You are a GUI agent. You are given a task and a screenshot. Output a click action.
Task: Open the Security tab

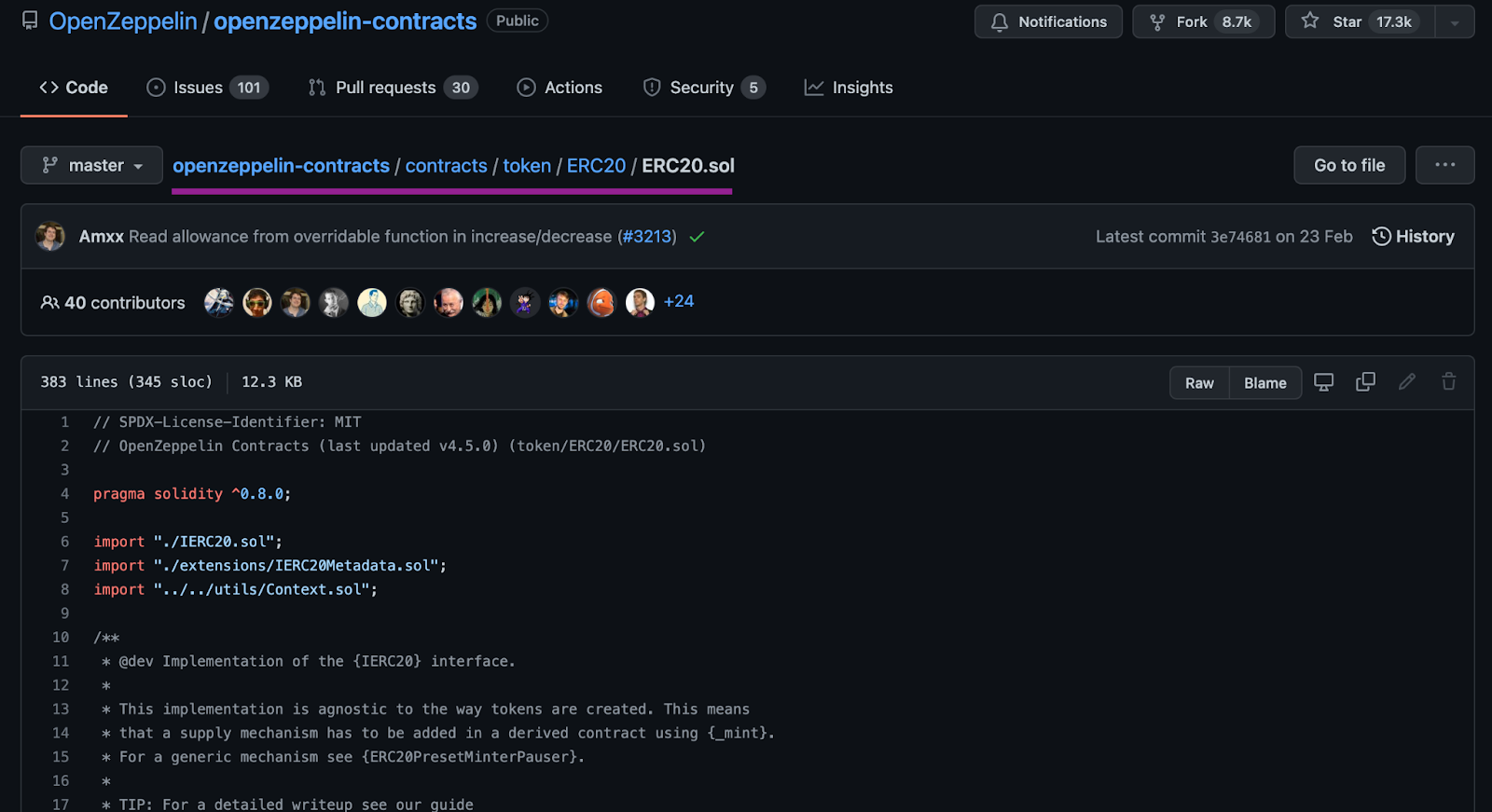pos(704,88)
